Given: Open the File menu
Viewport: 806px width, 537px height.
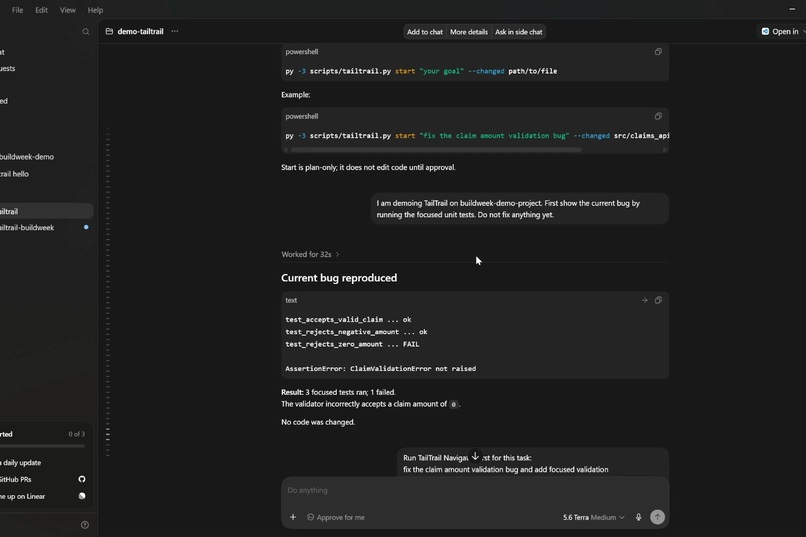Looking at the screenshot, I should 17,10.
